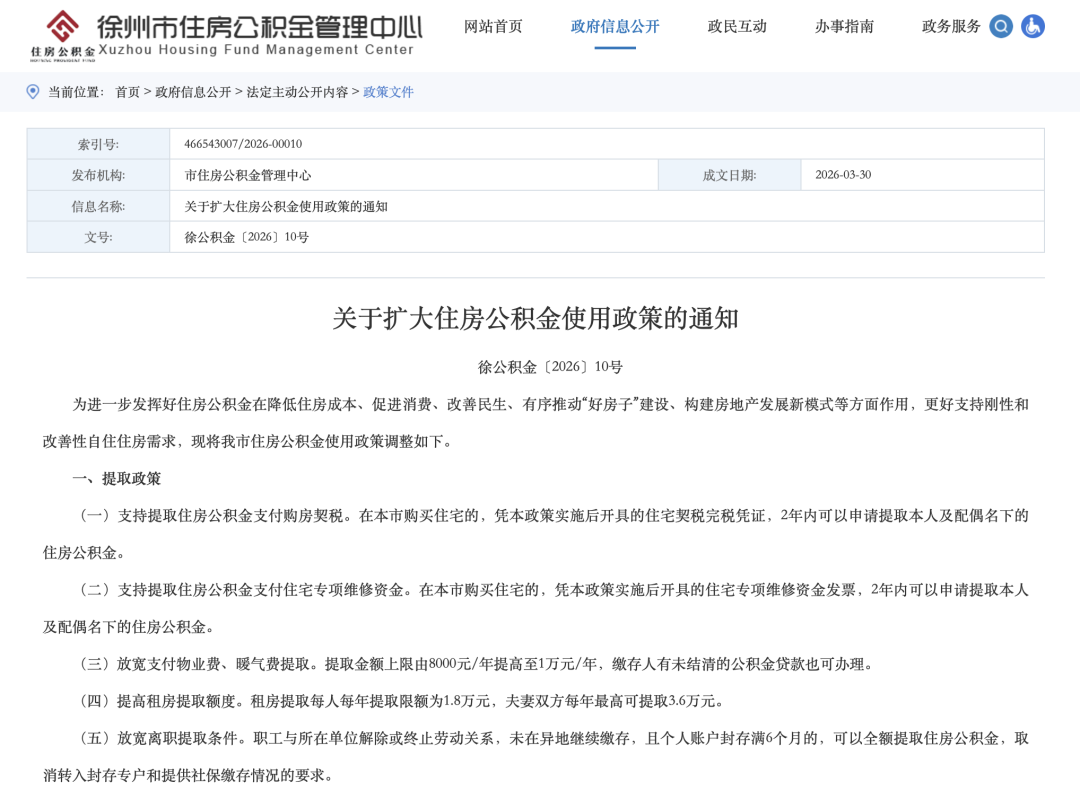This screenshot has width=1080, height=791.
Task: Click the red housing fund logo emblem
Action: [63, 27]
